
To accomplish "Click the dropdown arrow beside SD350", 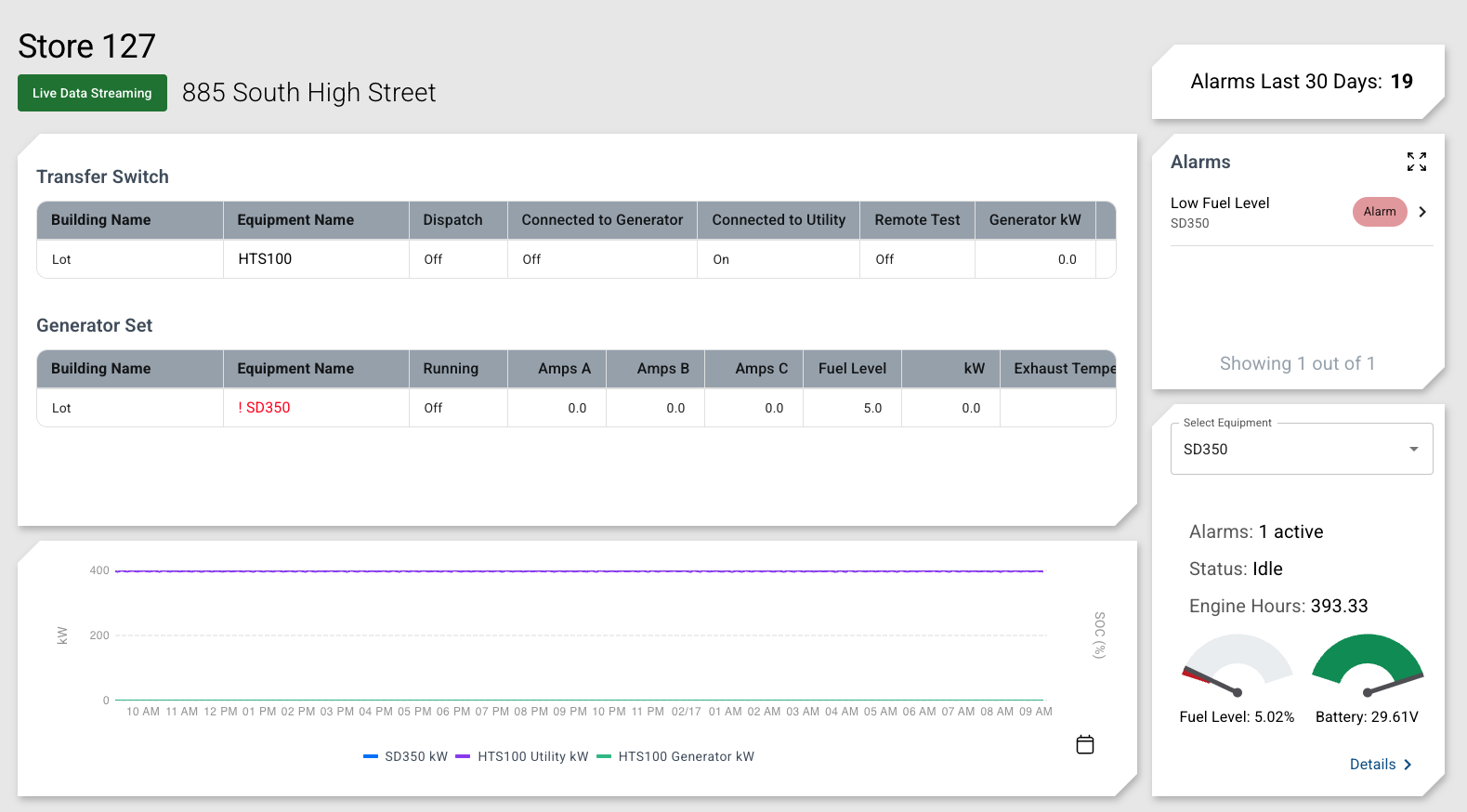I will [1413, 449].
